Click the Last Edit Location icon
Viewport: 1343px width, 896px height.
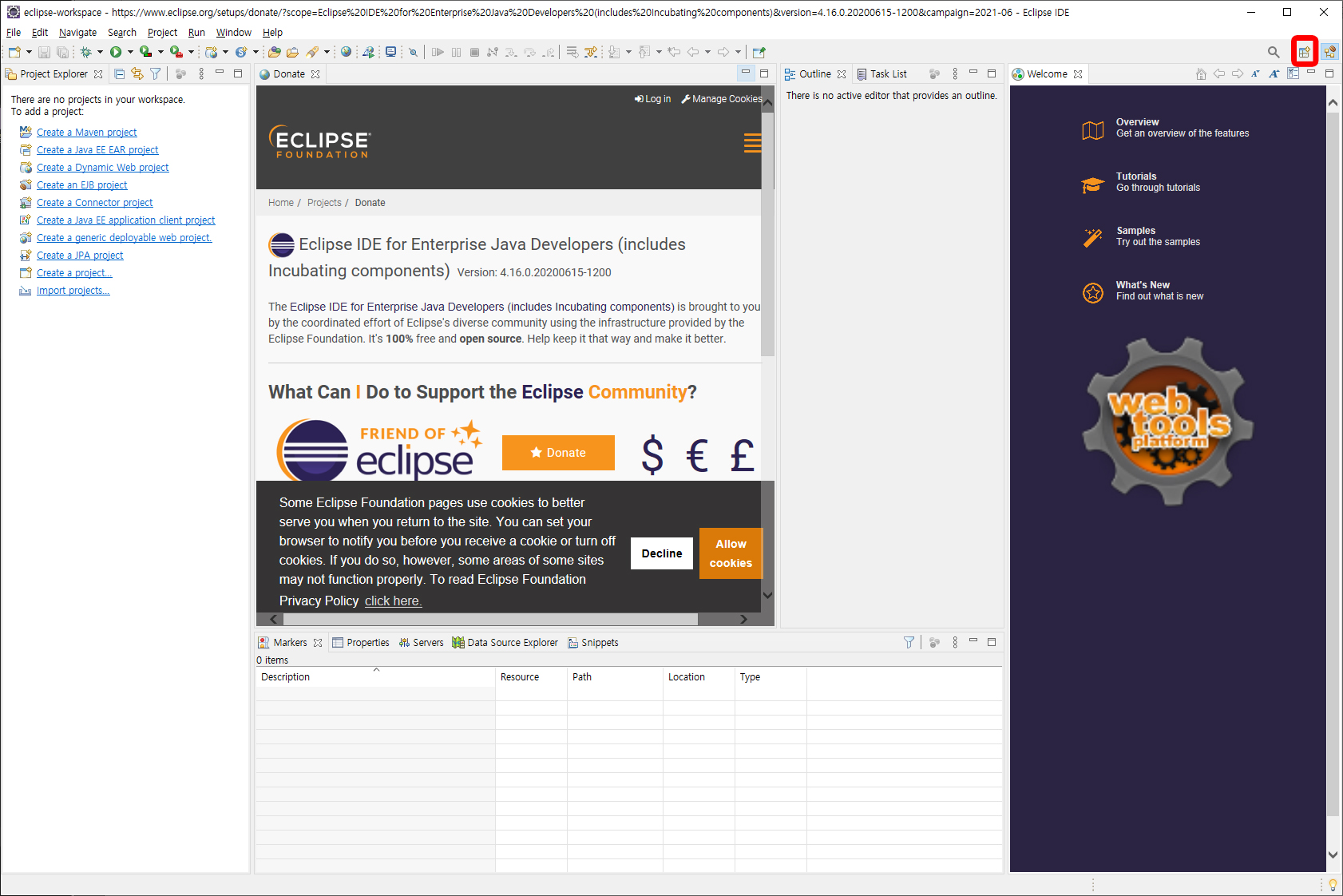click(674, 52)
